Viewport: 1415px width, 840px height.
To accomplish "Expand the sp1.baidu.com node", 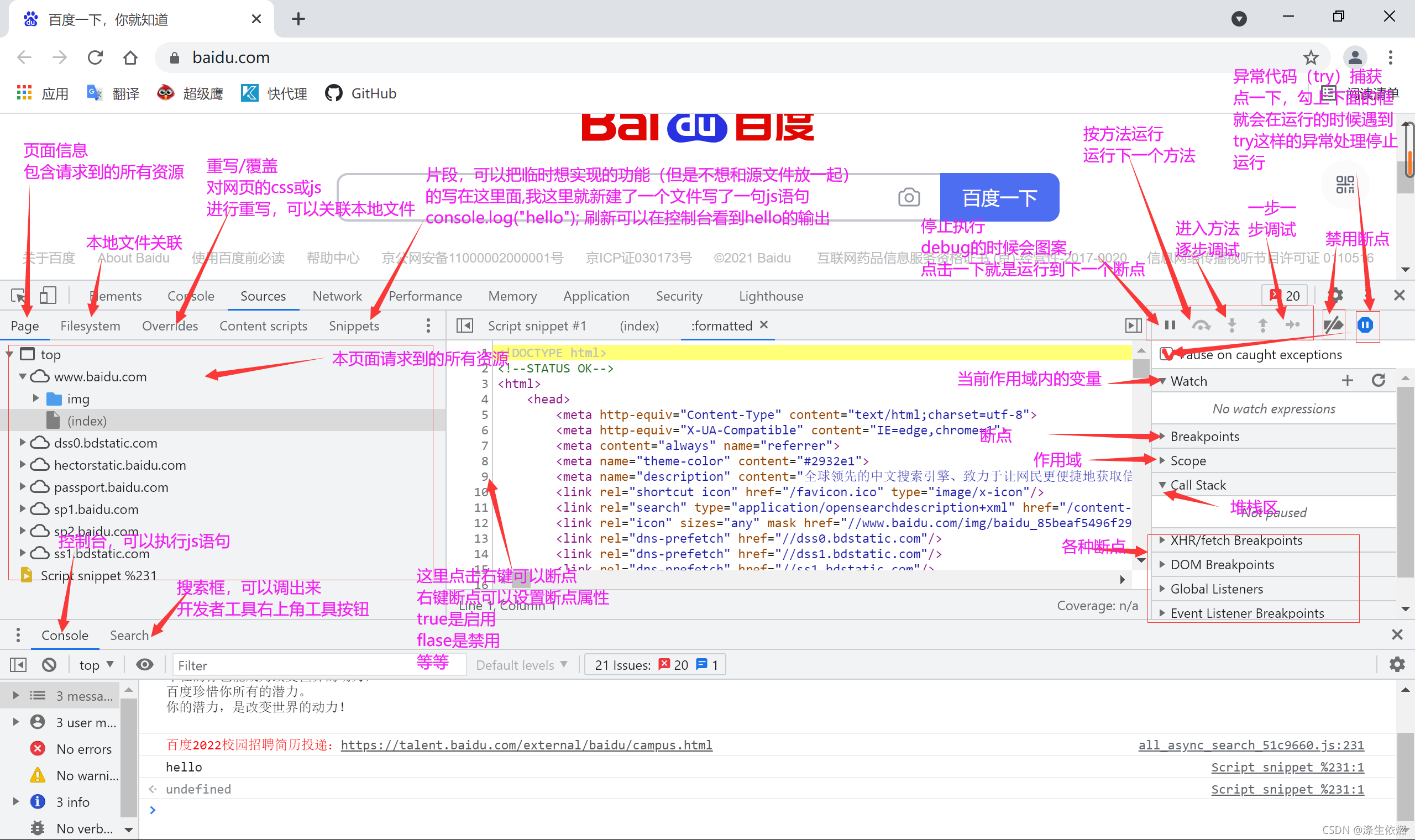I will click(x=23, y=508).
